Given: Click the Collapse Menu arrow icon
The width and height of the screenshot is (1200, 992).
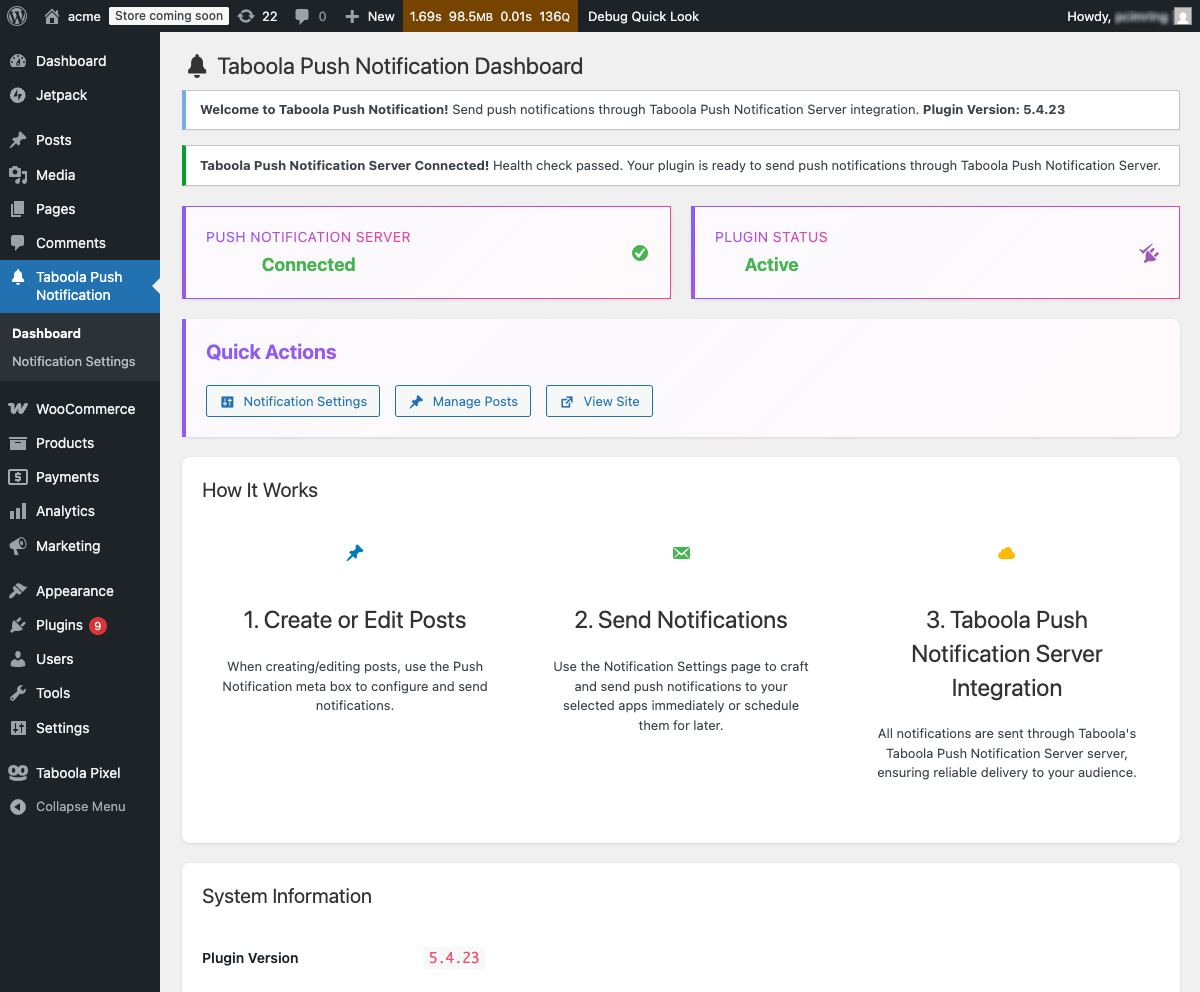Looking at the screenshot, I should (18, 807).
